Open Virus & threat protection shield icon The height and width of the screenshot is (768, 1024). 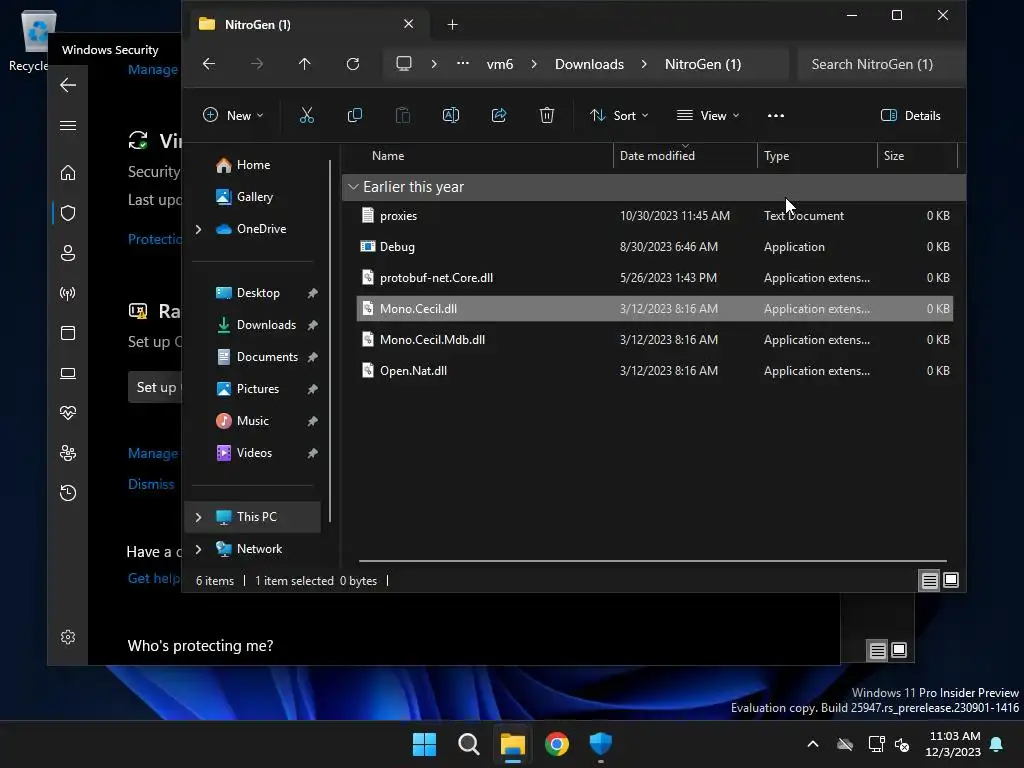pyautogui.click(x=68, y=213)
